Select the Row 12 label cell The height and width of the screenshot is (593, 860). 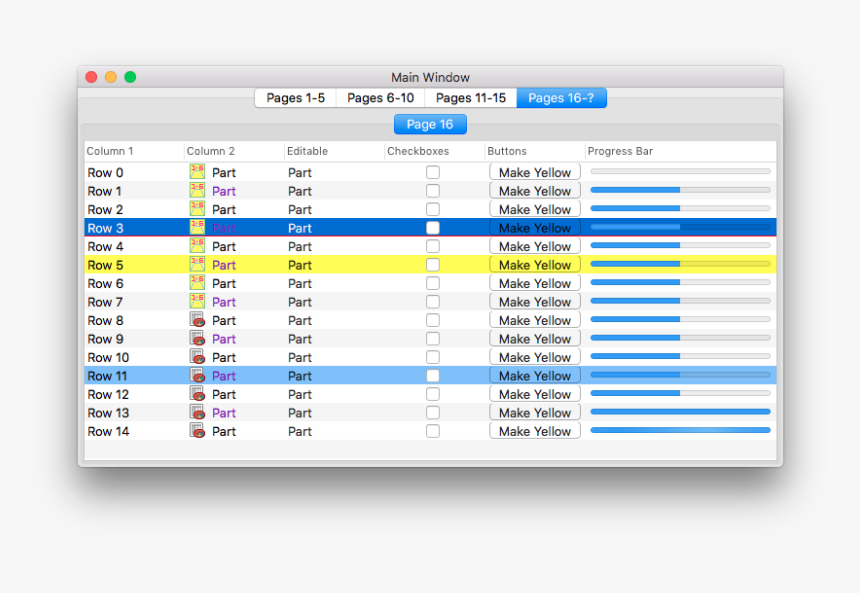[x=108, y=394]
